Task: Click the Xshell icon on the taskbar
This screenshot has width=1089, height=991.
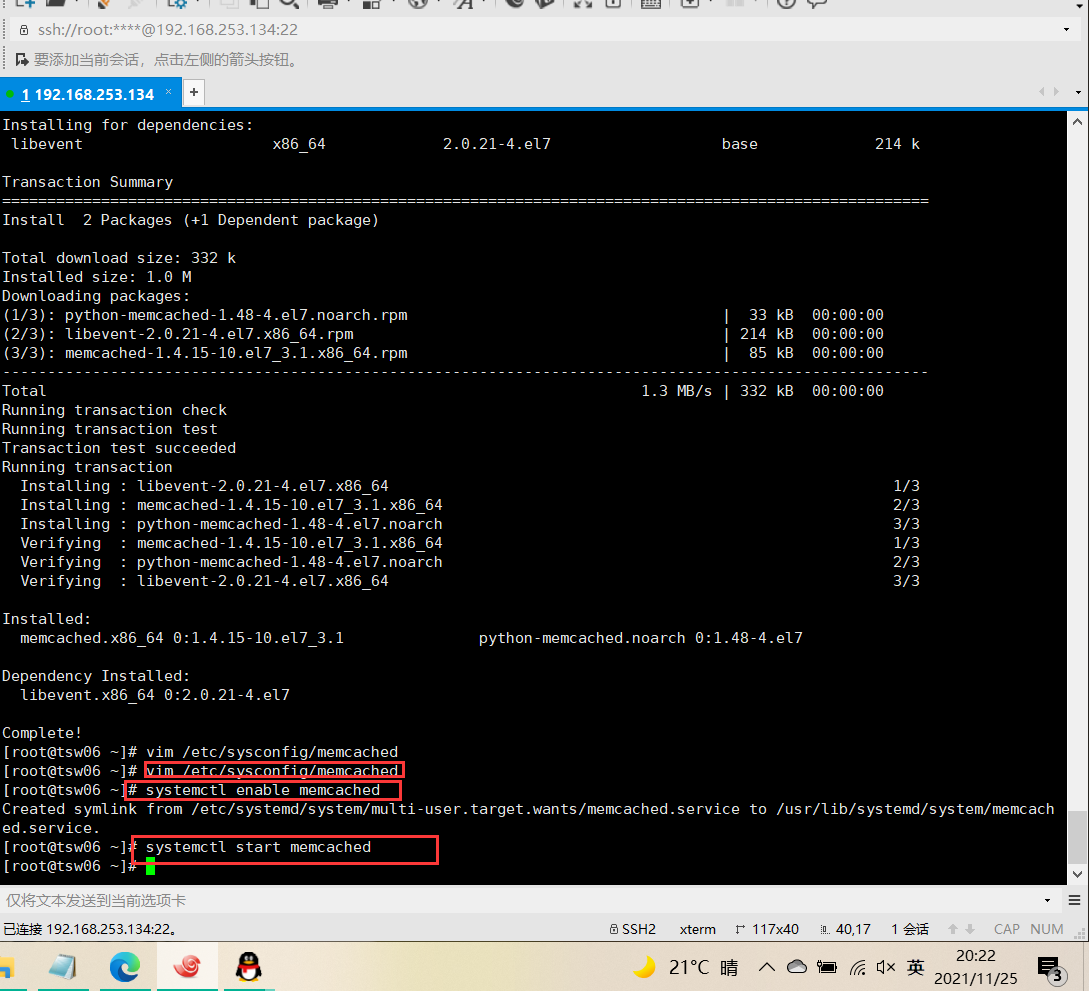Action: tap(187, 967)
